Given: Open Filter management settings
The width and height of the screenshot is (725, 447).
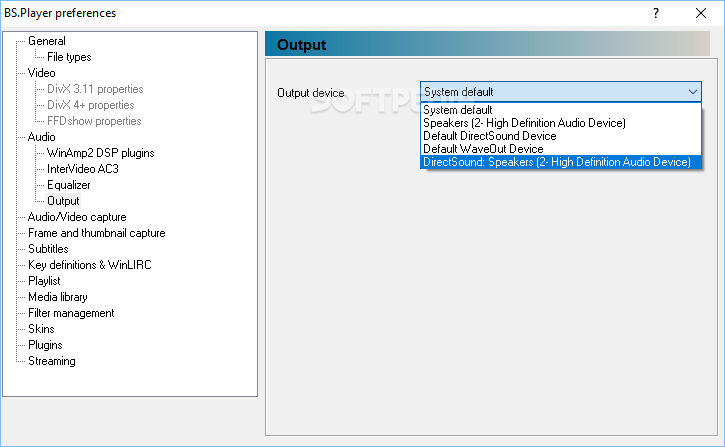Looking at the screenshot, I should [x=71, y=313].
